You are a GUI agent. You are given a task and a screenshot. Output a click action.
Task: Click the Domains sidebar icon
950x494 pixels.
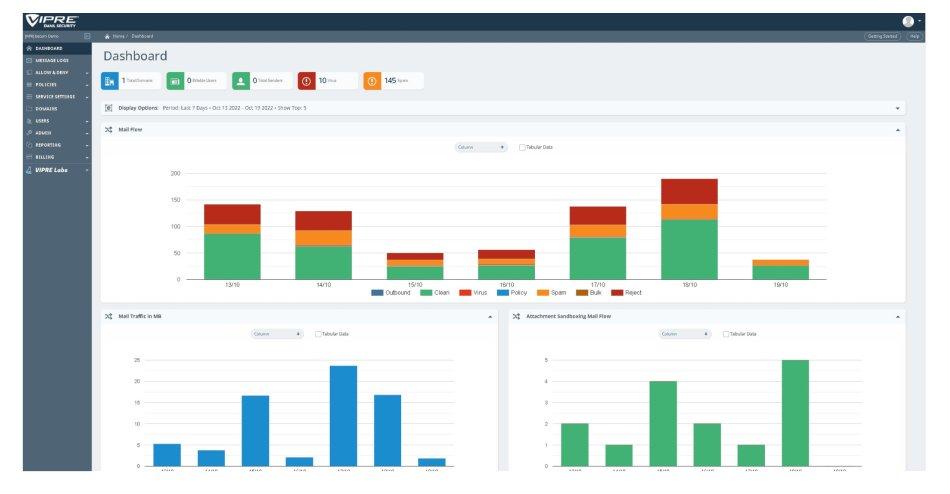[x=28, y=108]
